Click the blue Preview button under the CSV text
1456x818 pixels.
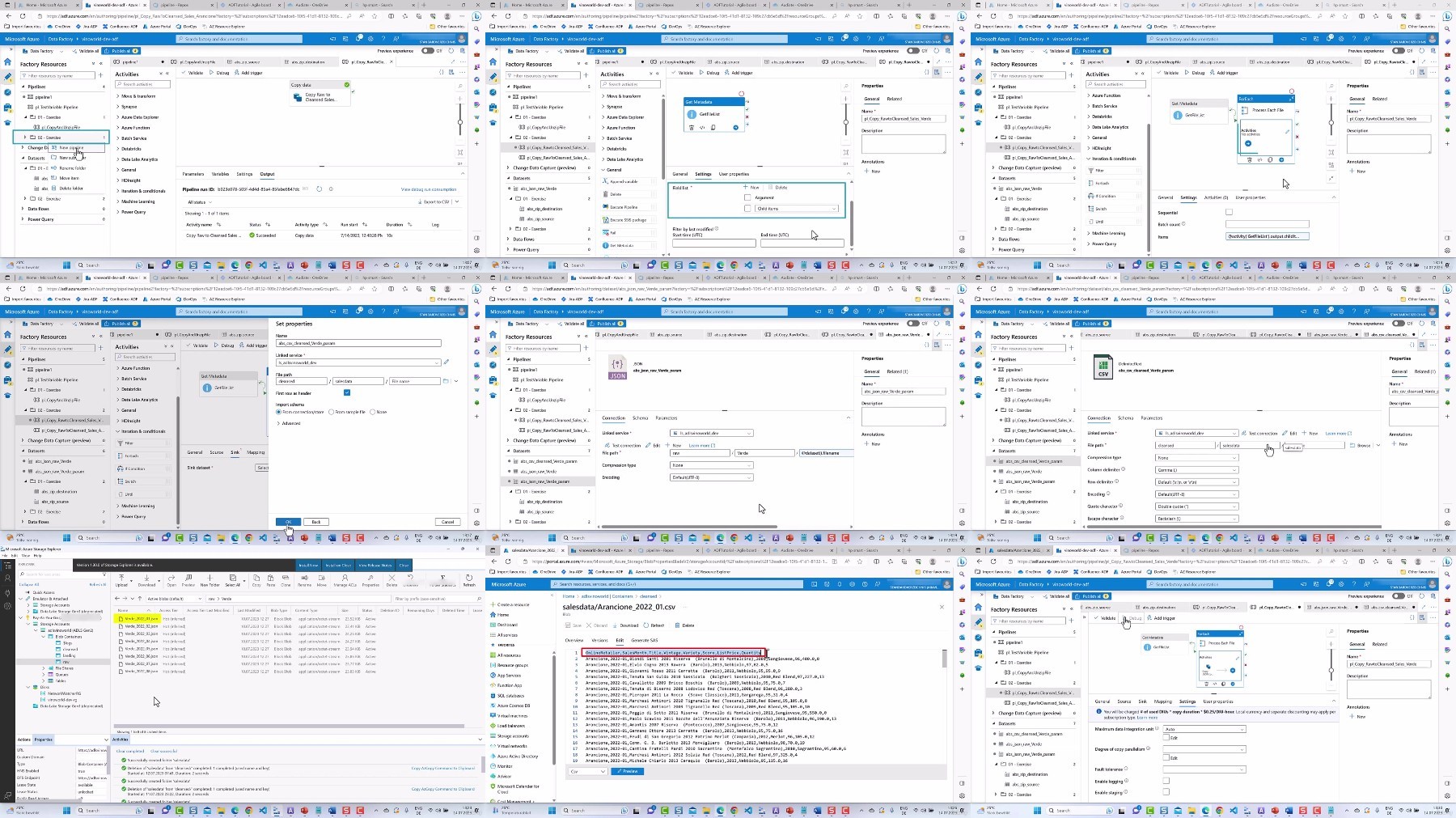click(x=627, y=771)
